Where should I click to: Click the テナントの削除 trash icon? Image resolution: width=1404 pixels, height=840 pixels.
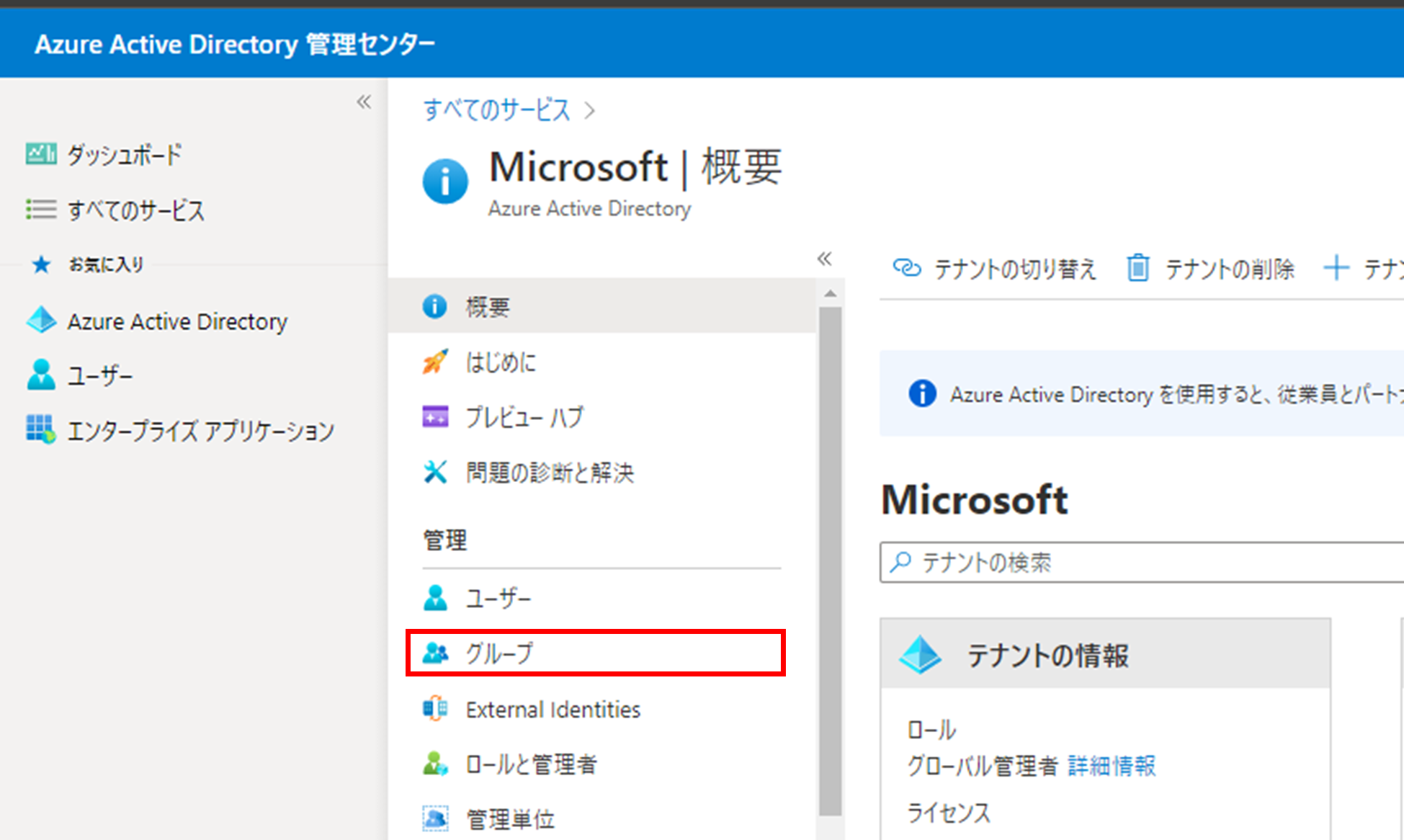click(1138, 268)
